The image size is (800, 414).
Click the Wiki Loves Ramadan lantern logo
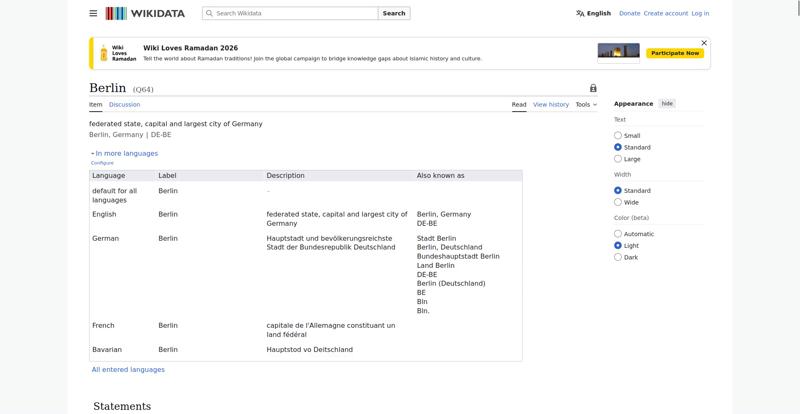click(104, 53)
